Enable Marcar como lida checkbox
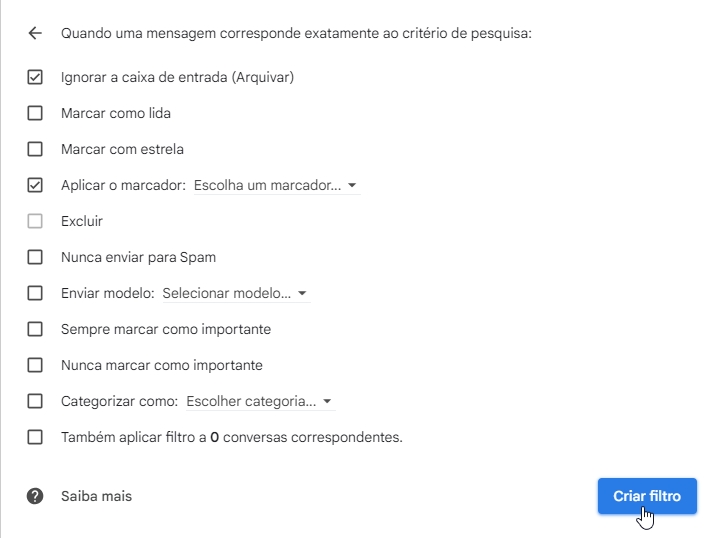 (35, 113)
